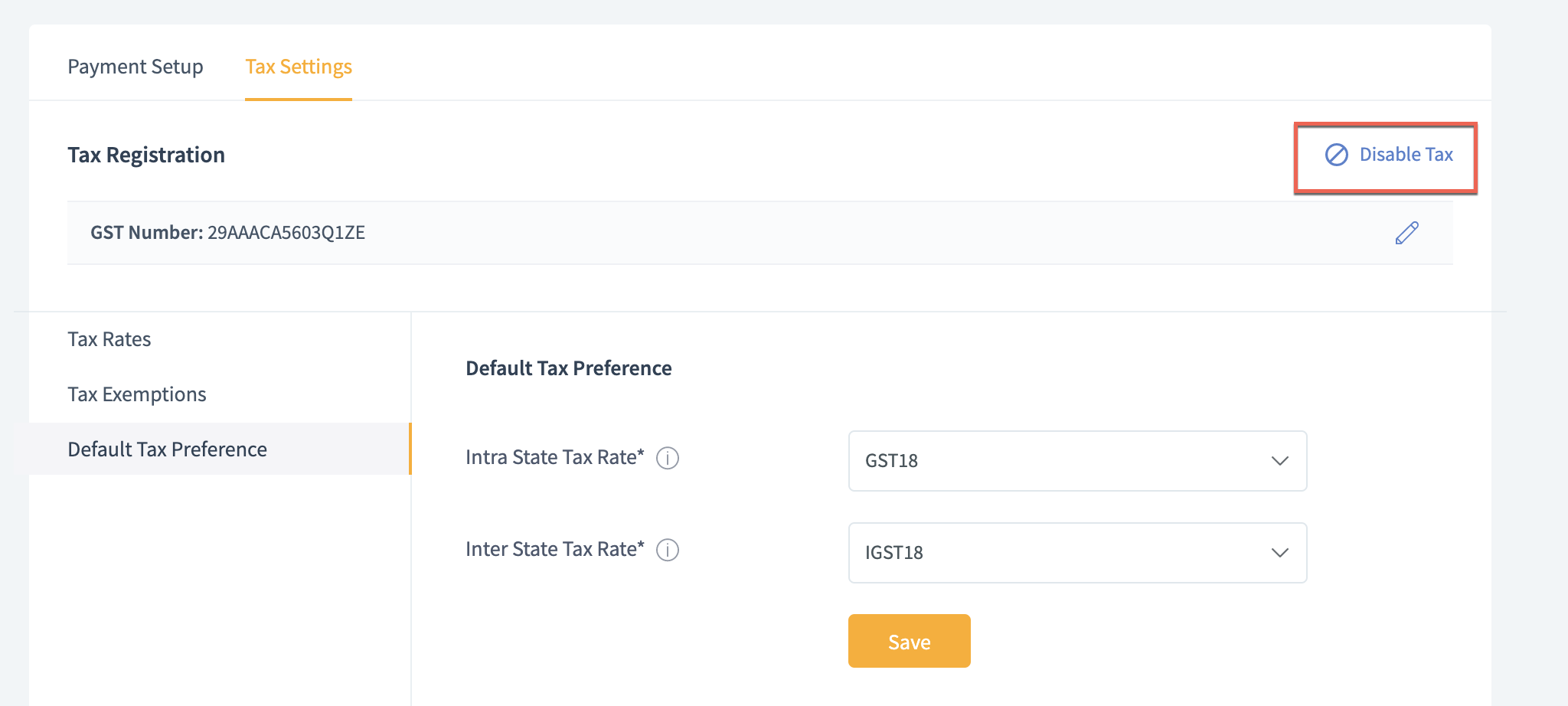Click chevron arrow in GST18 dropdown
Screen dimensions: 1568x706
(1279, 461)
